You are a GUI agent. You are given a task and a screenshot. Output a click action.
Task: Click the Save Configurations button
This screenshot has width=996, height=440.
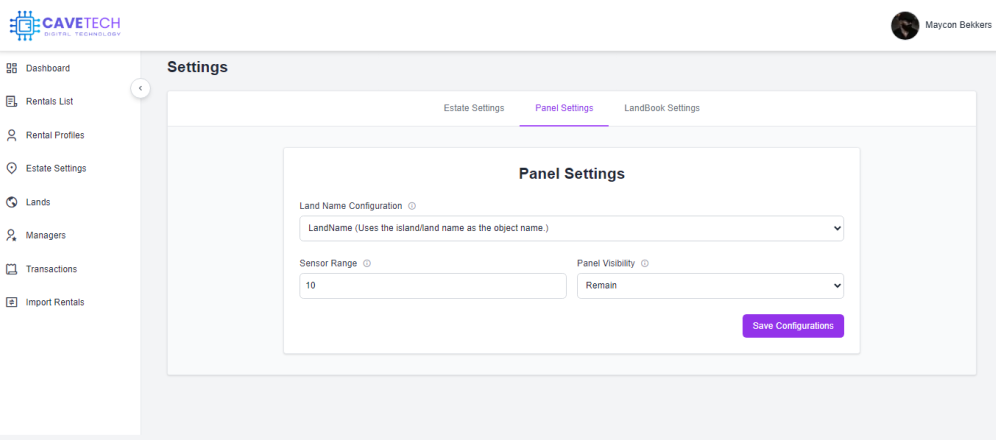793,326
